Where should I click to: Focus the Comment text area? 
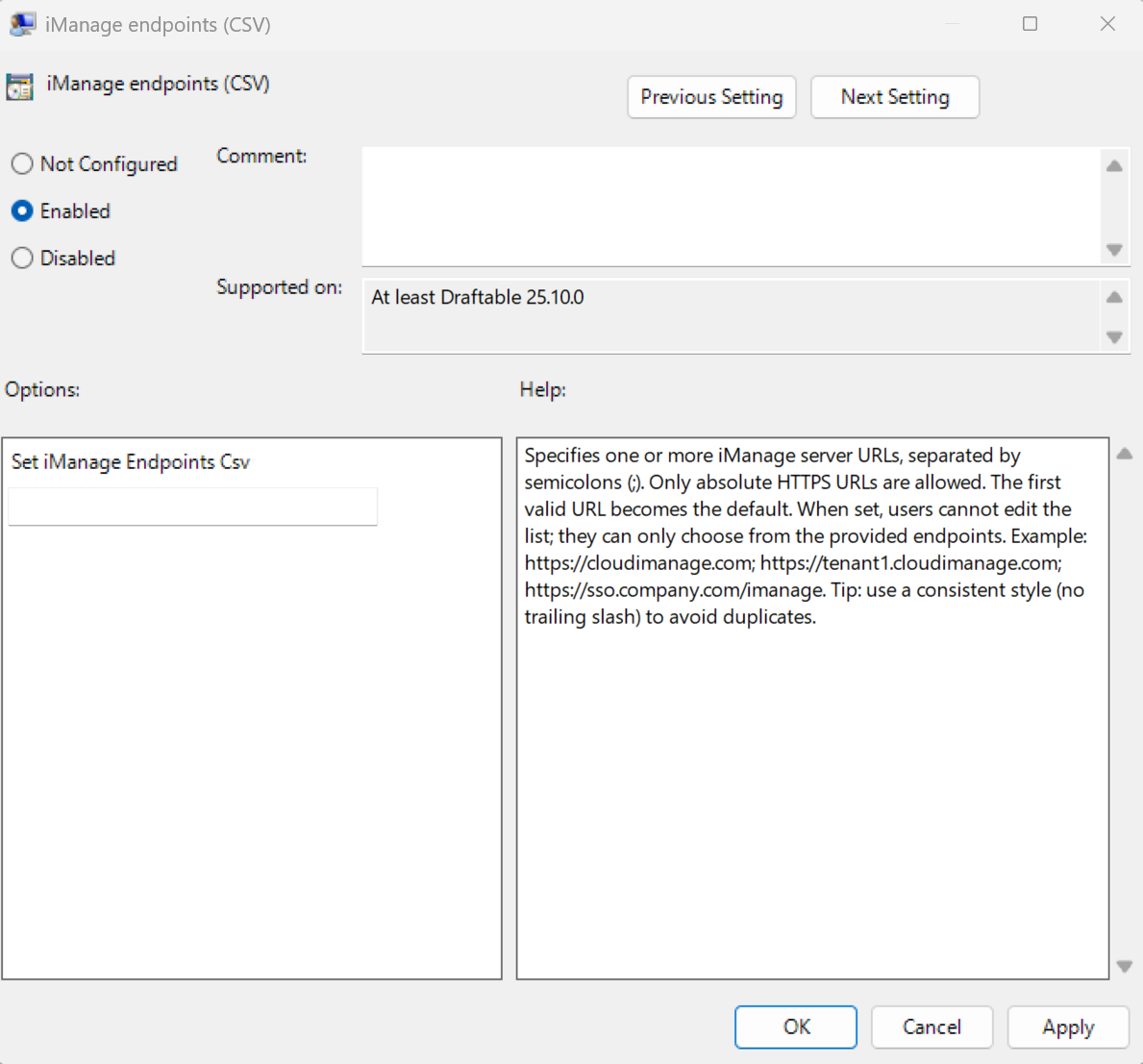(732, 207)
